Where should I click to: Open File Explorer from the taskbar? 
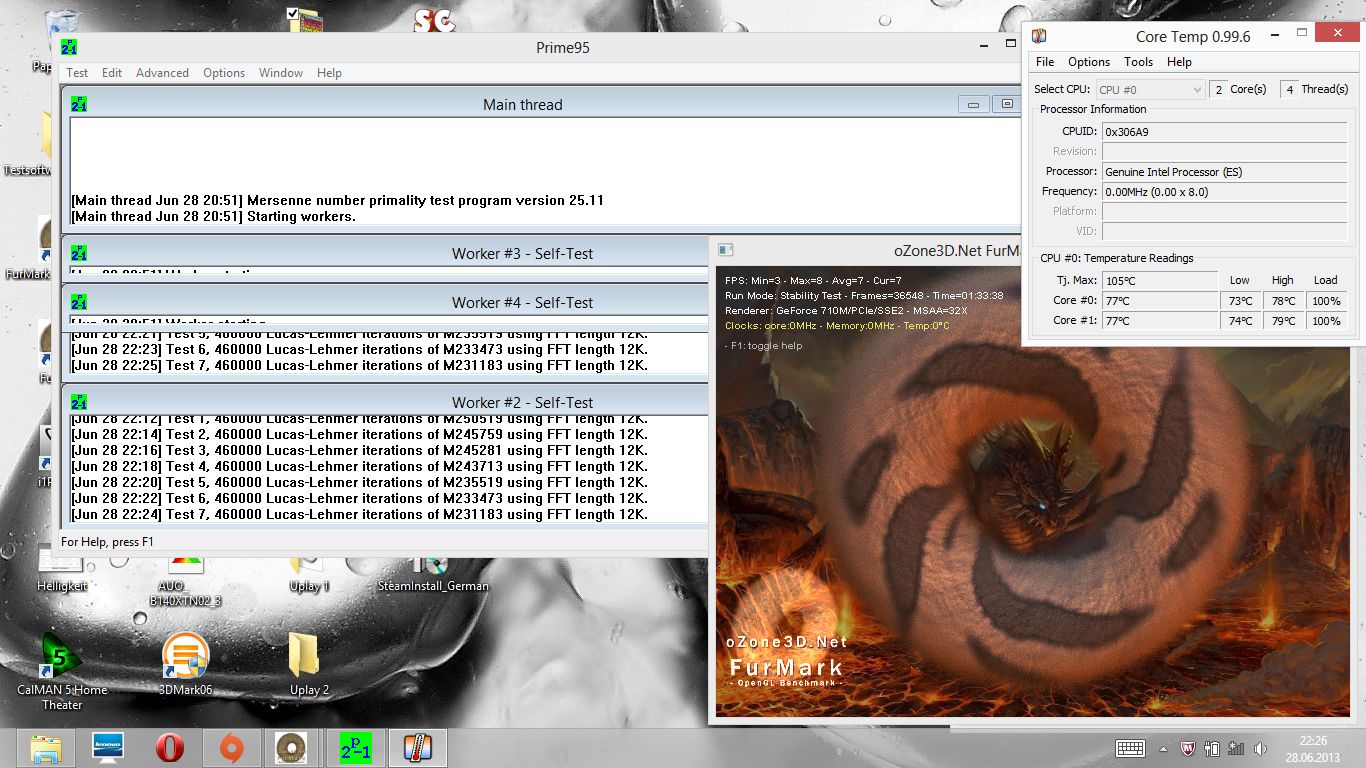46,748
